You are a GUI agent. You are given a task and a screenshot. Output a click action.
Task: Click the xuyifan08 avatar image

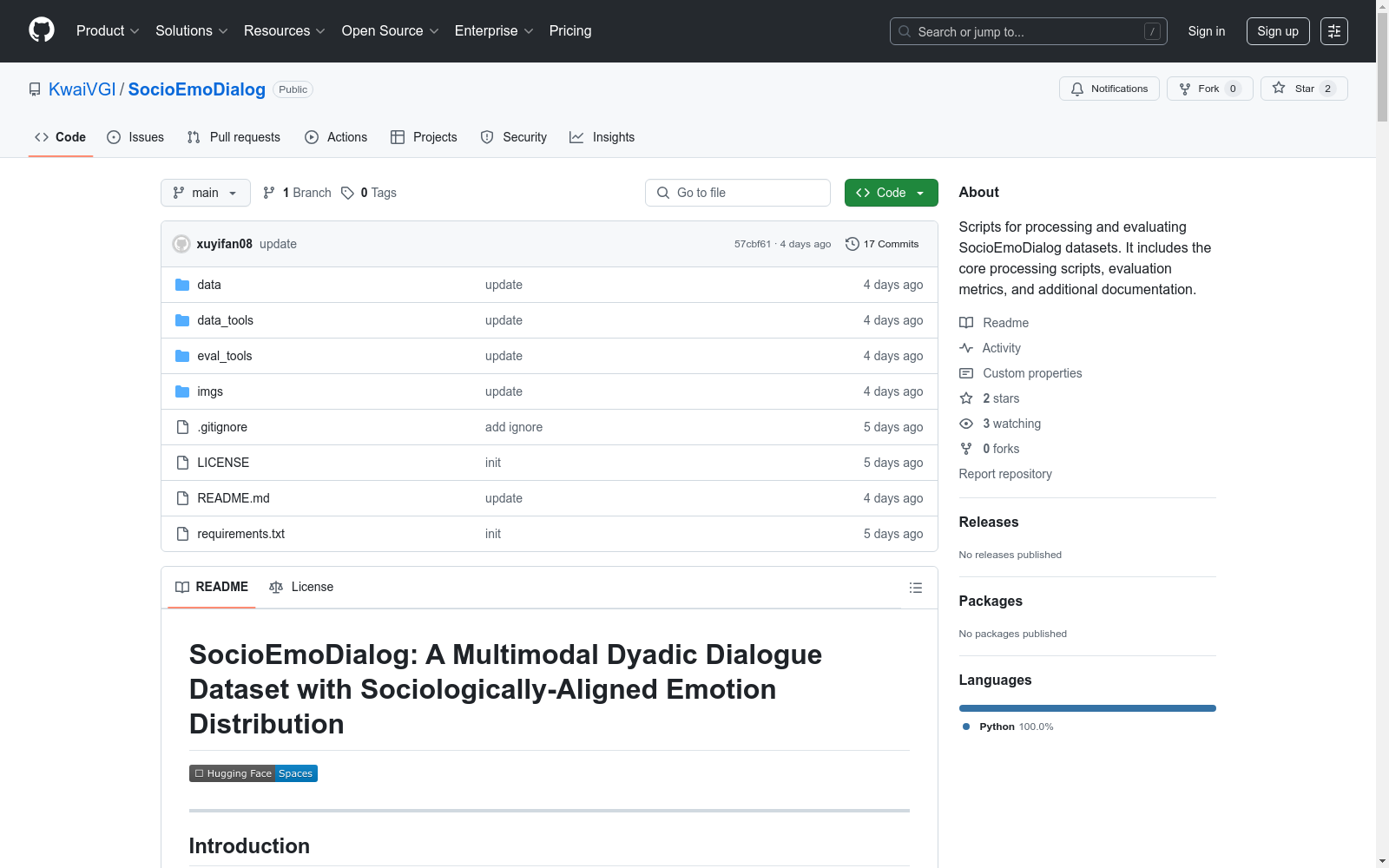point(181,244)
